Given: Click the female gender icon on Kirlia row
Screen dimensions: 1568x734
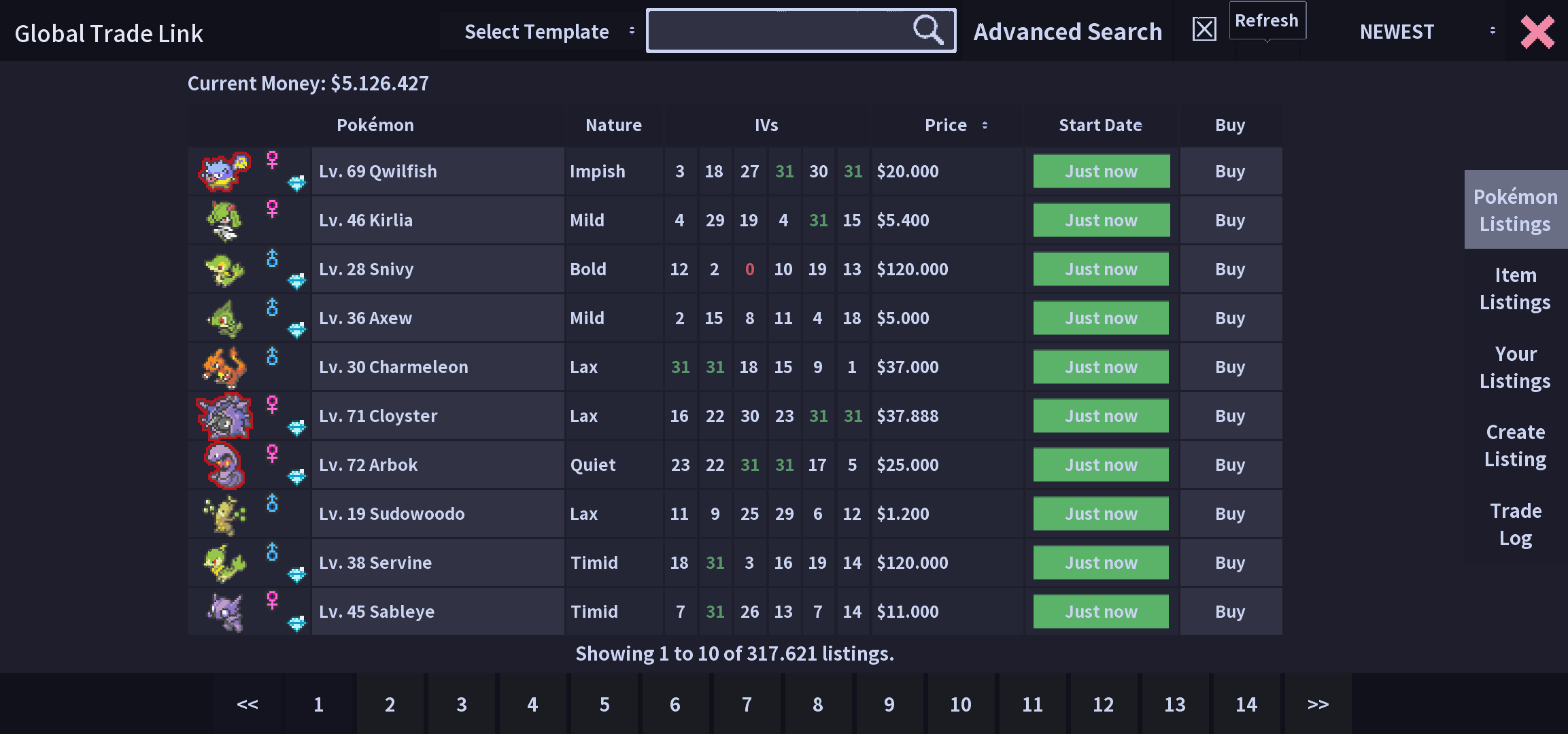Looking at the screenshot, I should click(272, 209).
